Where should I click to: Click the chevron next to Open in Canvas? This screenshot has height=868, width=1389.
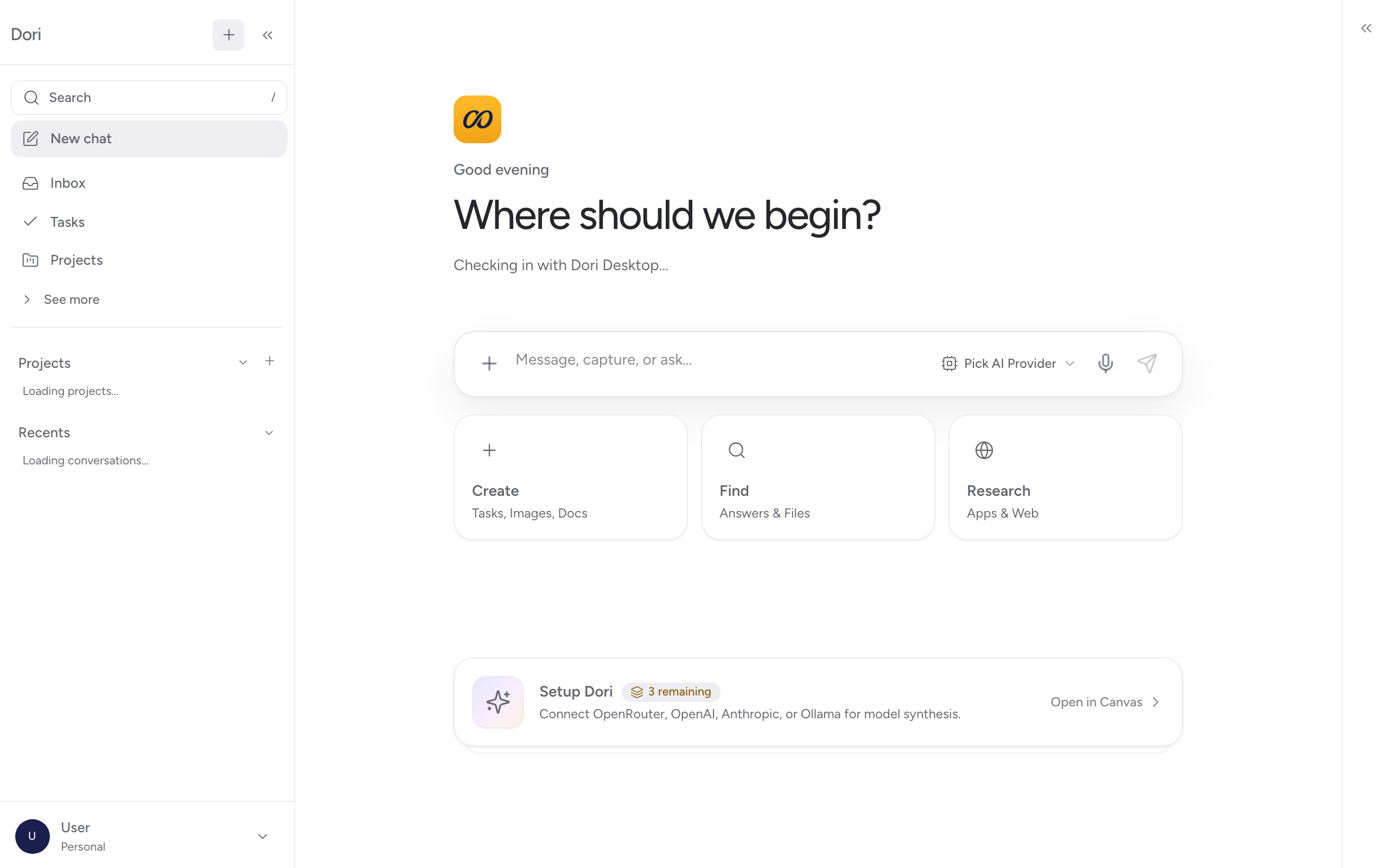coord(1156,702)
